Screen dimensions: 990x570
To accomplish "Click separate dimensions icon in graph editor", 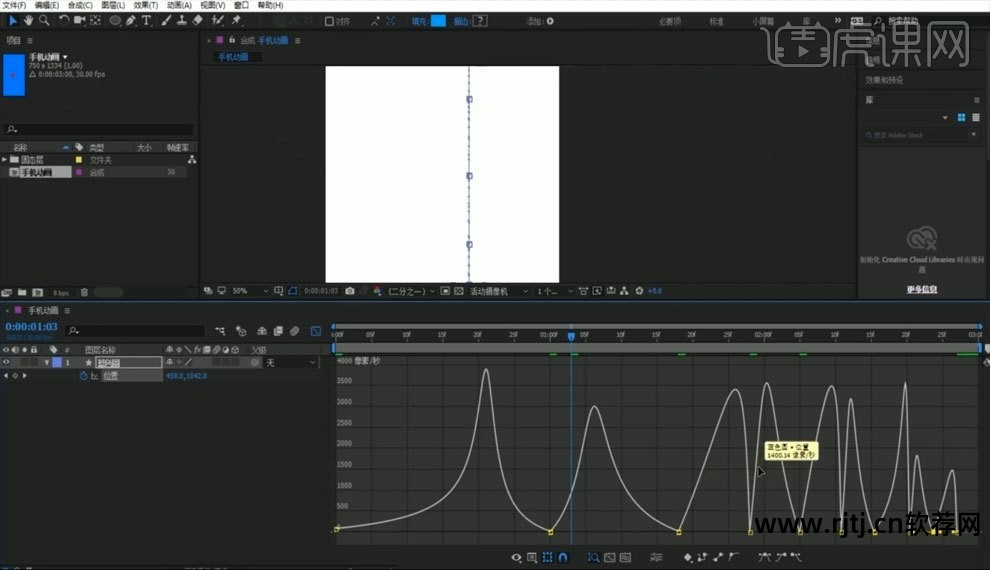I will [657, 557].
